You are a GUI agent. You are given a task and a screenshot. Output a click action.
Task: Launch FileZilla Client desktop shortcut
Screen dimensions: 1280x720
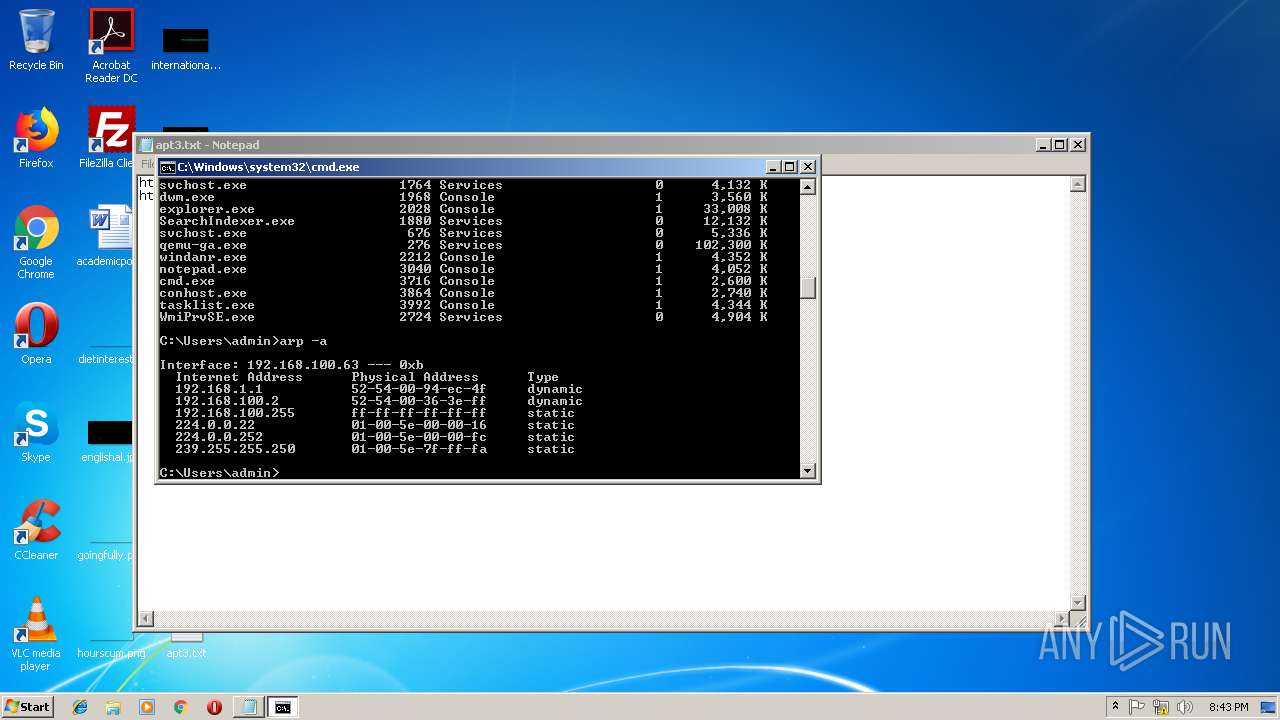107,138
